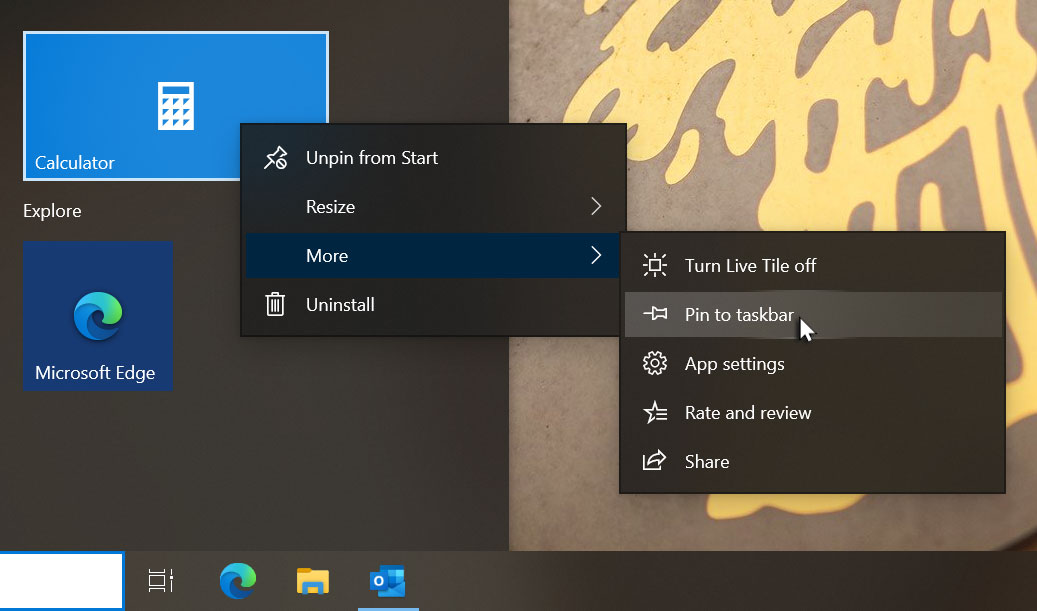Select the Pin to taskbar pin icon
This screenshot has width=1037, height=611.
[x=655, y=314]
